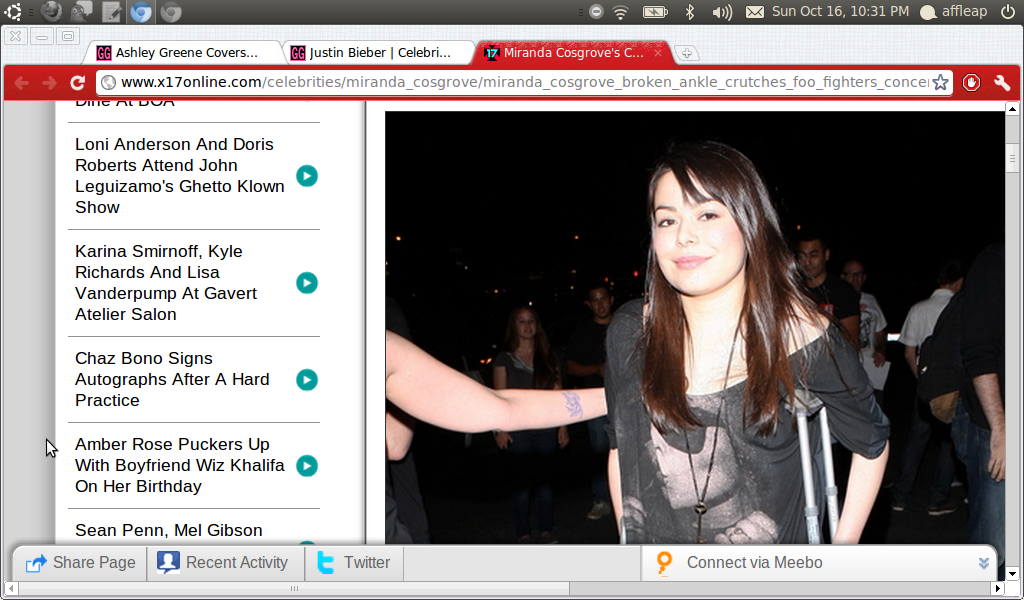Screen dimensions: 1024x600
Task: Open the Share Page button
Action: click(81, 563)
